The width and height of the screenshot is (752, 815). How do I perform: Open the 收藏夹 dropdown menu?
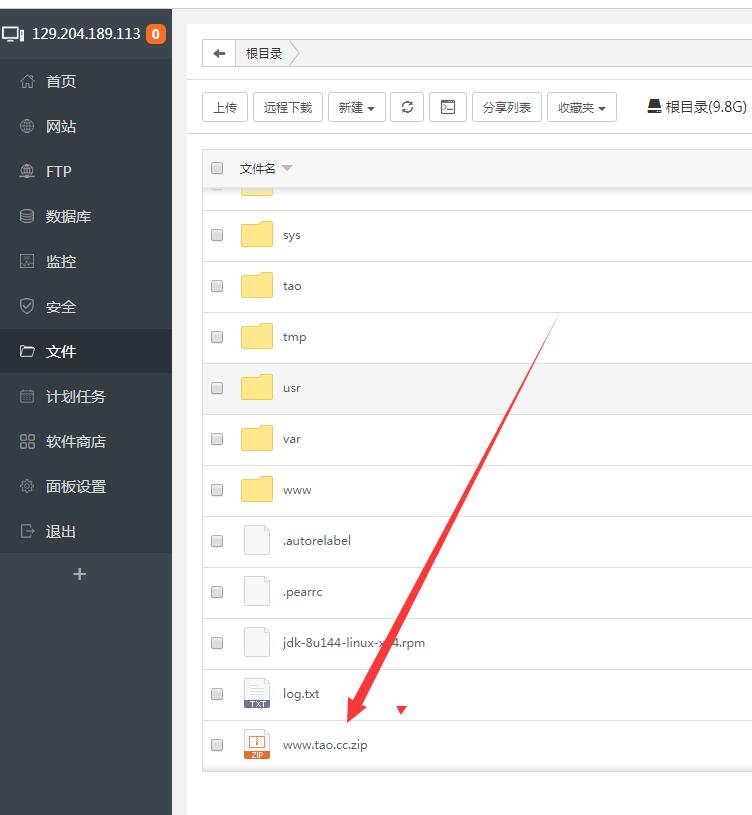[x=581, y=107]
